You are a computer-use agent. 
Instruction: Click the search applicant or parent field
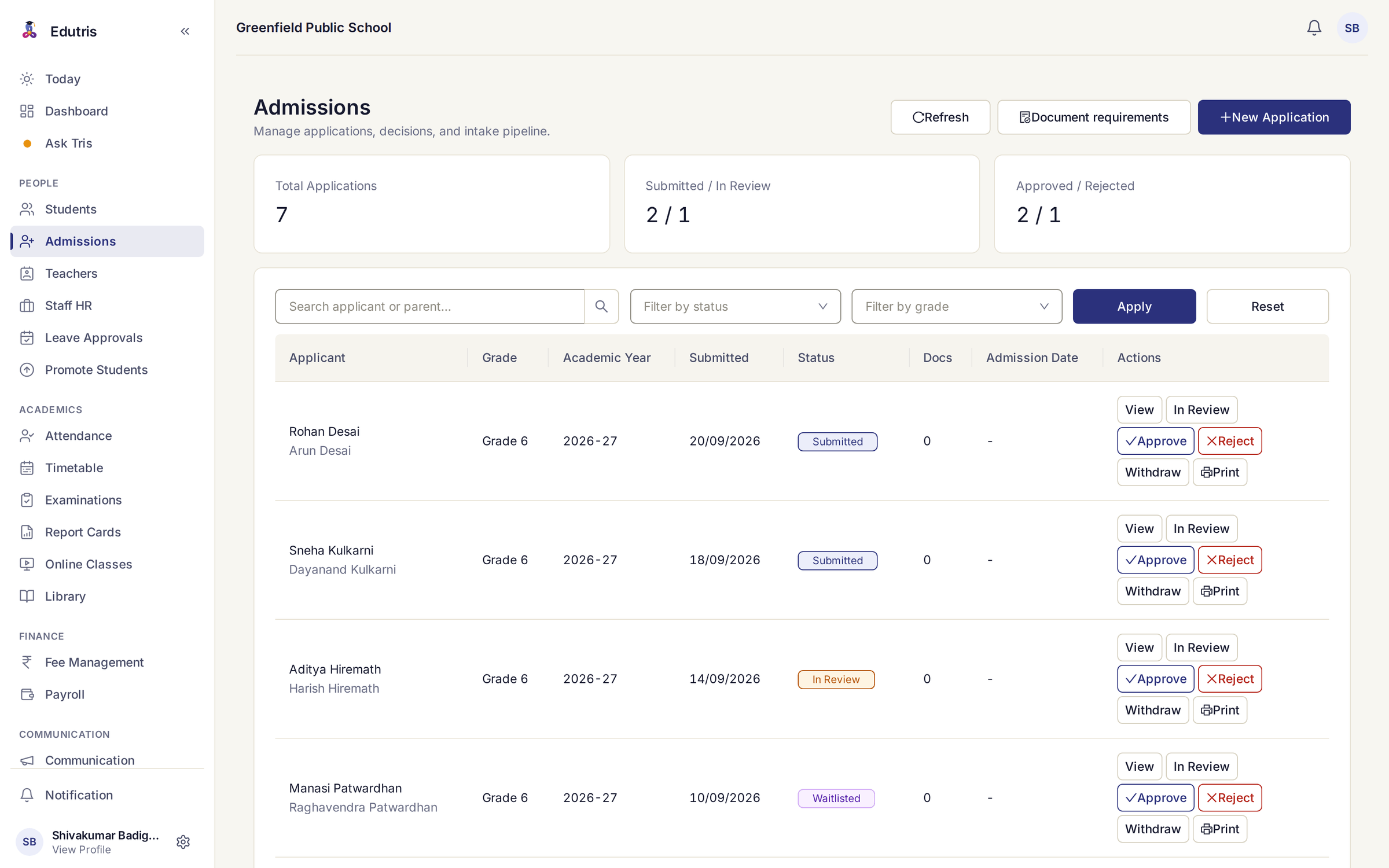tap(429, 306)
